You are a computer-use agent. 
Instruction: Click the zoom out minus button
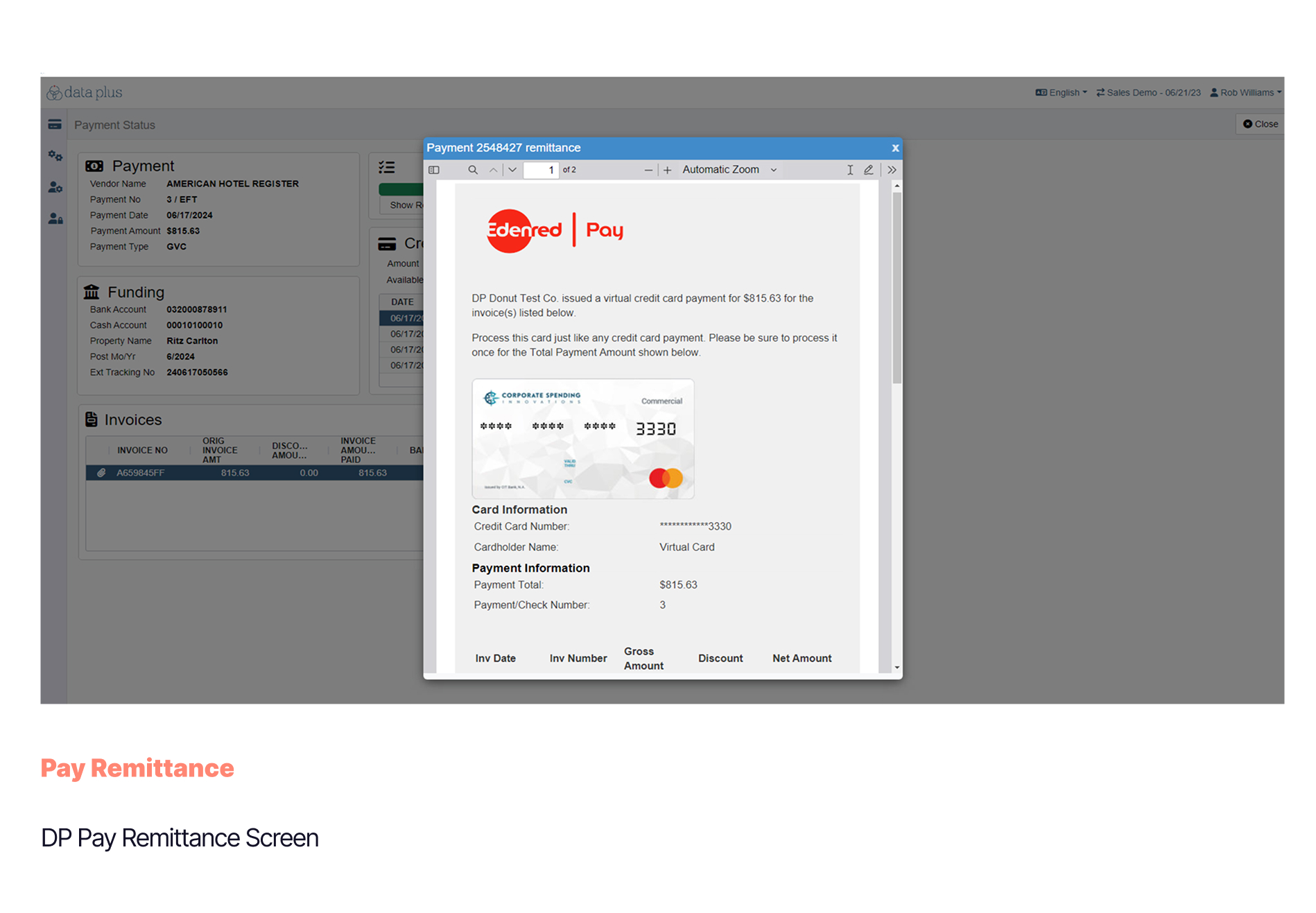[648, 170]
